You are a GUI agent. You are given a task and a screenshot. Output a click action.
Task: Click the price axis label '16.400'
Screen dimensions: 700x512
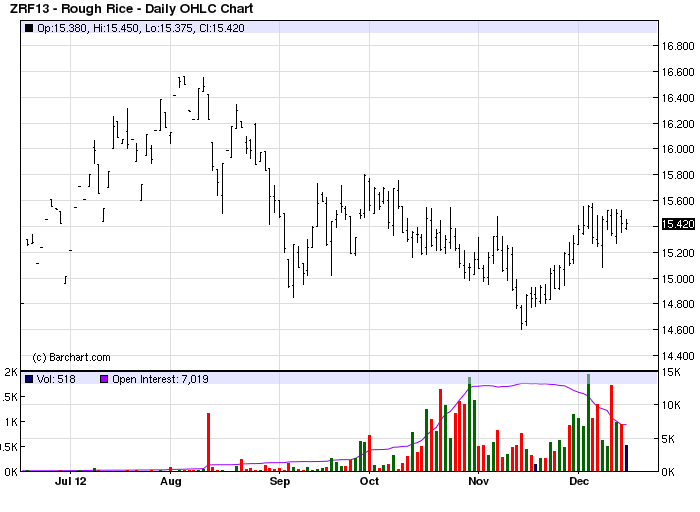(x=678, y=98)
